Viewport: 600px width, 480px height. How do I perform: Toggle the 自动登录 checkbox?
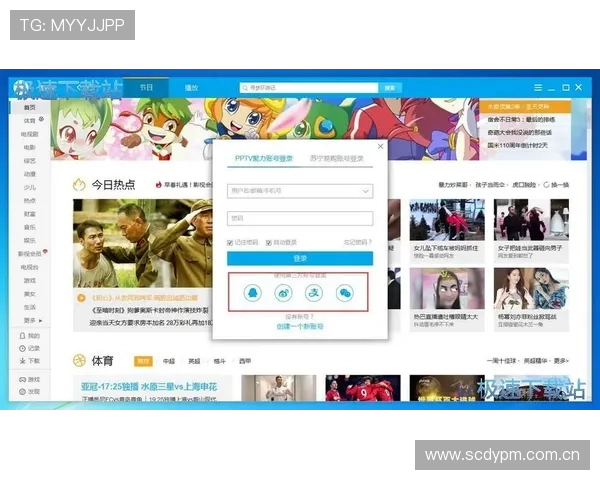[269, 243]
